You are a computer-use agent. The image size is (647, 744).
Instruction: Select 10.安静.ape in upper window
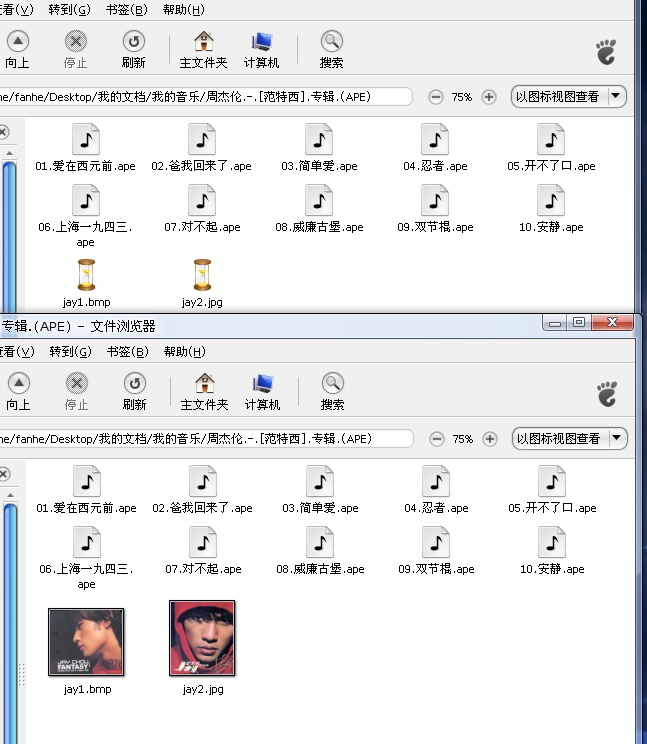click(x=551, y=209)
